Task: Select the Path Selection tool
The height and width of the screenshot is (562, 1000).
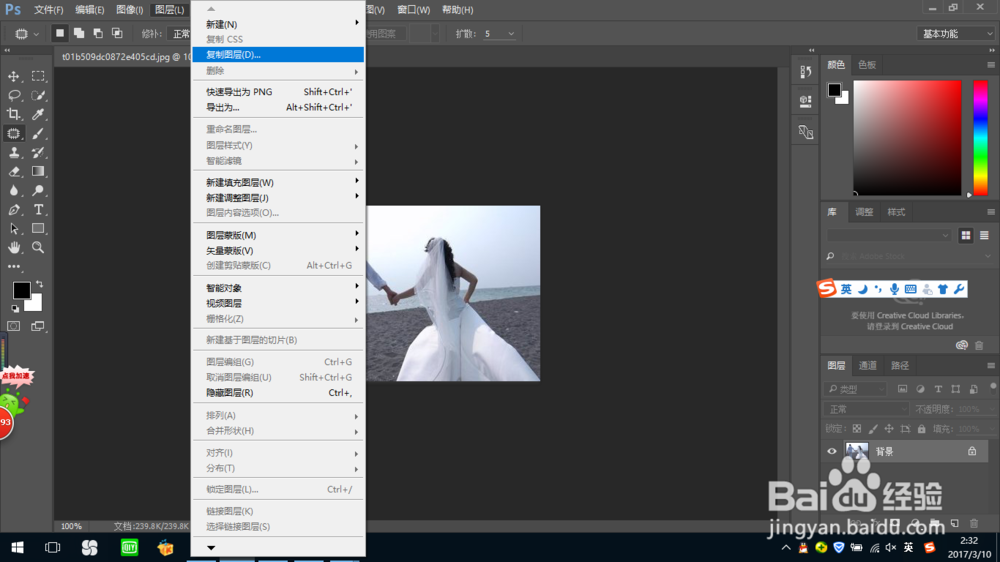Action: (13, 228)
